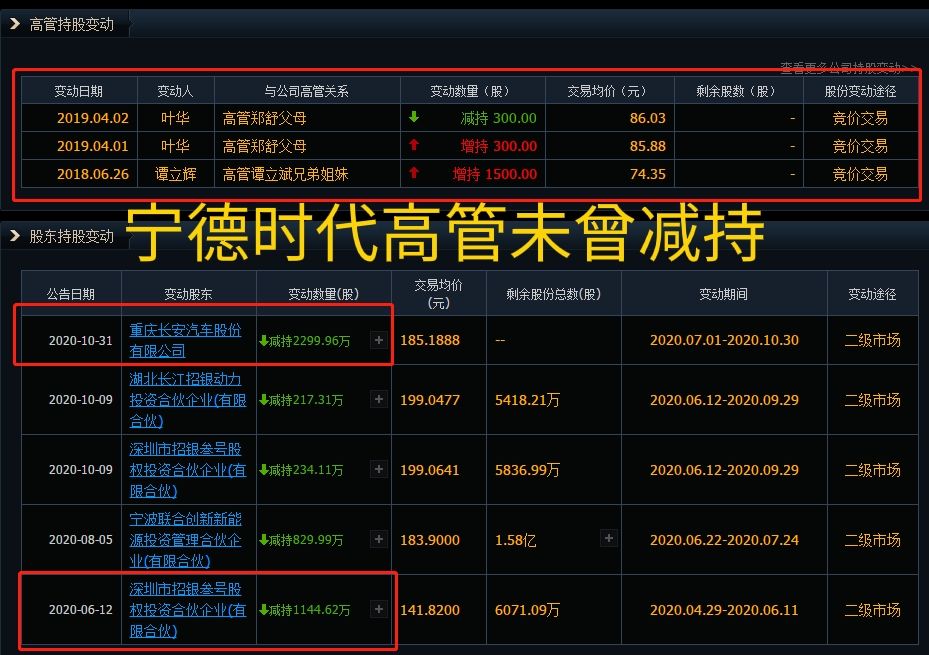The image size is (929, 655).
Task: Select price cell 199.0477
Action: [430, 400]
